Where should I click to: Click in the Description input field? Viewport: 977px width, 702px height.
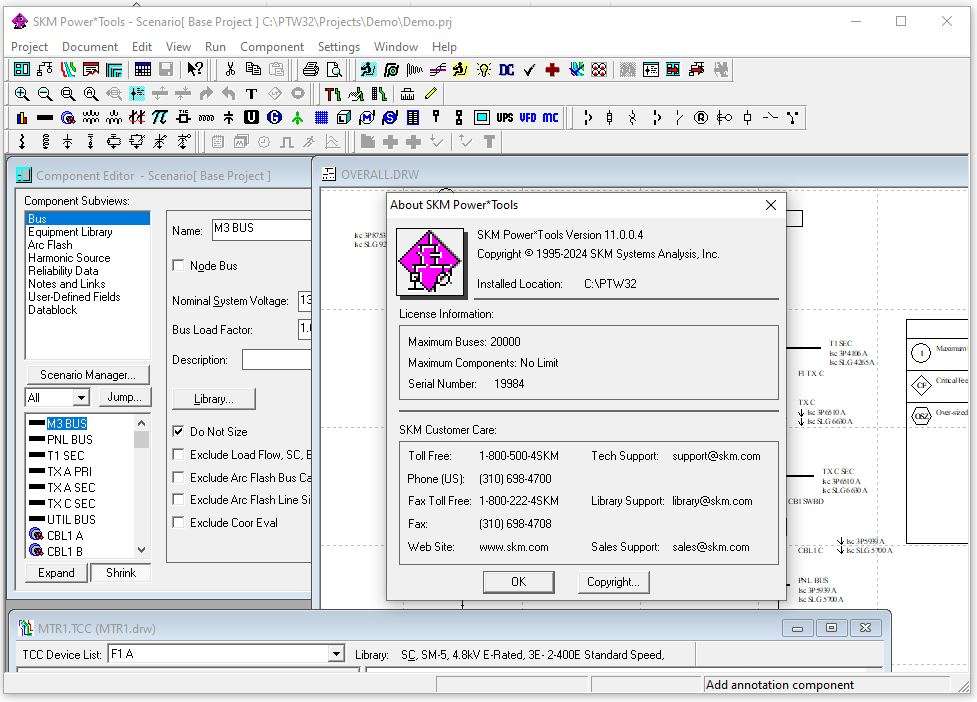277,359
